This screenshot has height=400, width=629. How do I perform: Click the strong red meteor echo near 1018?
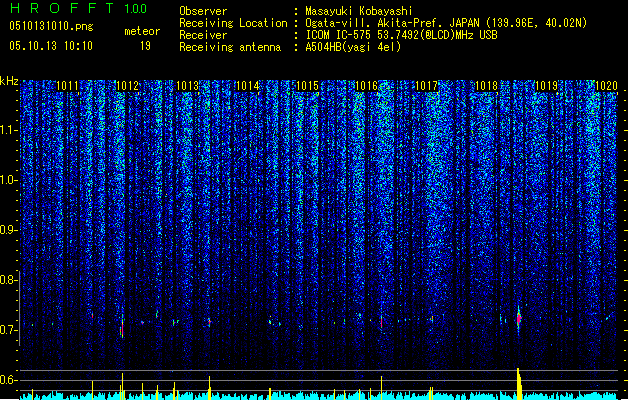click(x=519, y=319)
